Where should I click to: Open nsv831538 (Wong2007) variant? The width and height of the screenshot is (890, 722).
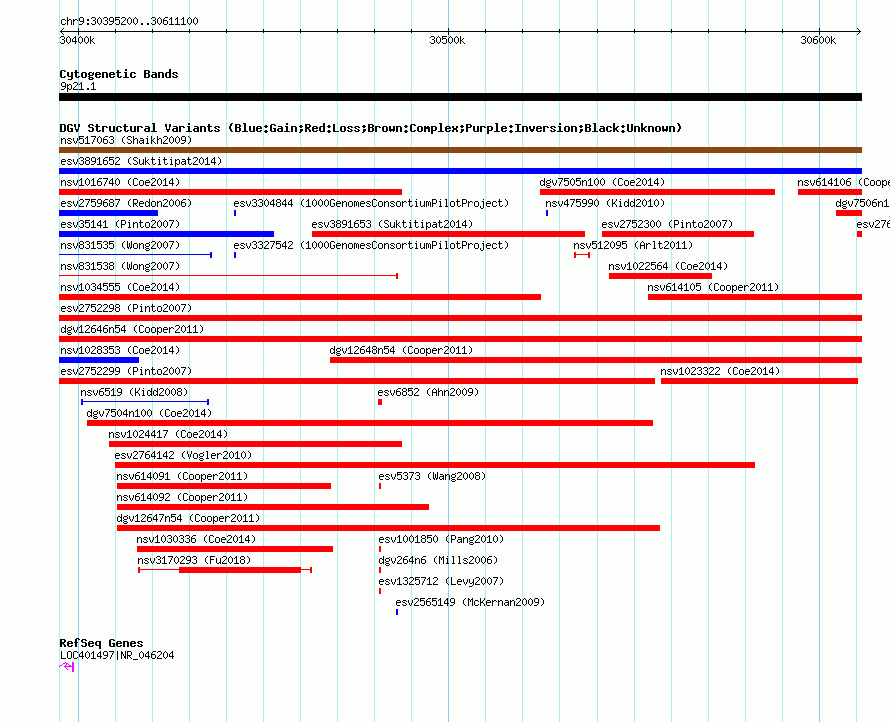120,266
